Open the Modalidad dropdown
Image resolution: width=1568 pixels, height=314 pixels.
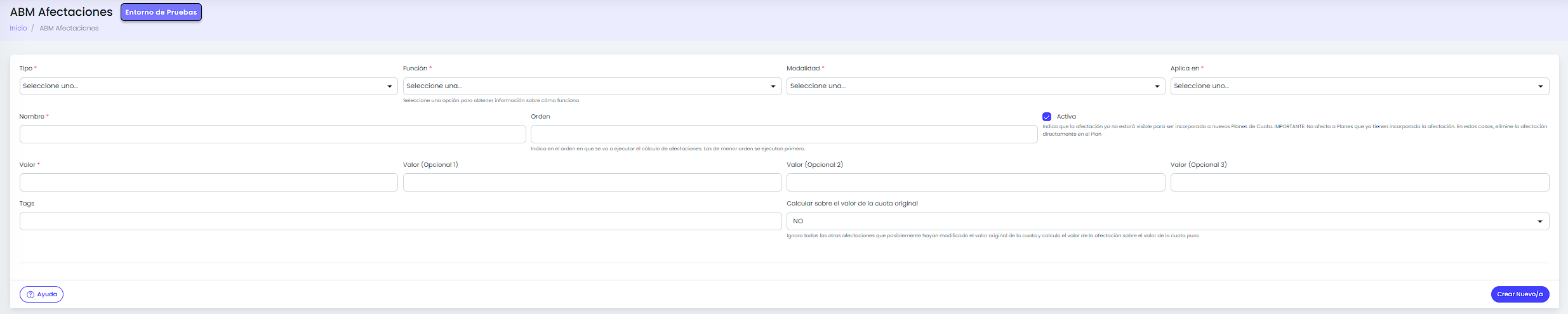[x=976, y=86]
